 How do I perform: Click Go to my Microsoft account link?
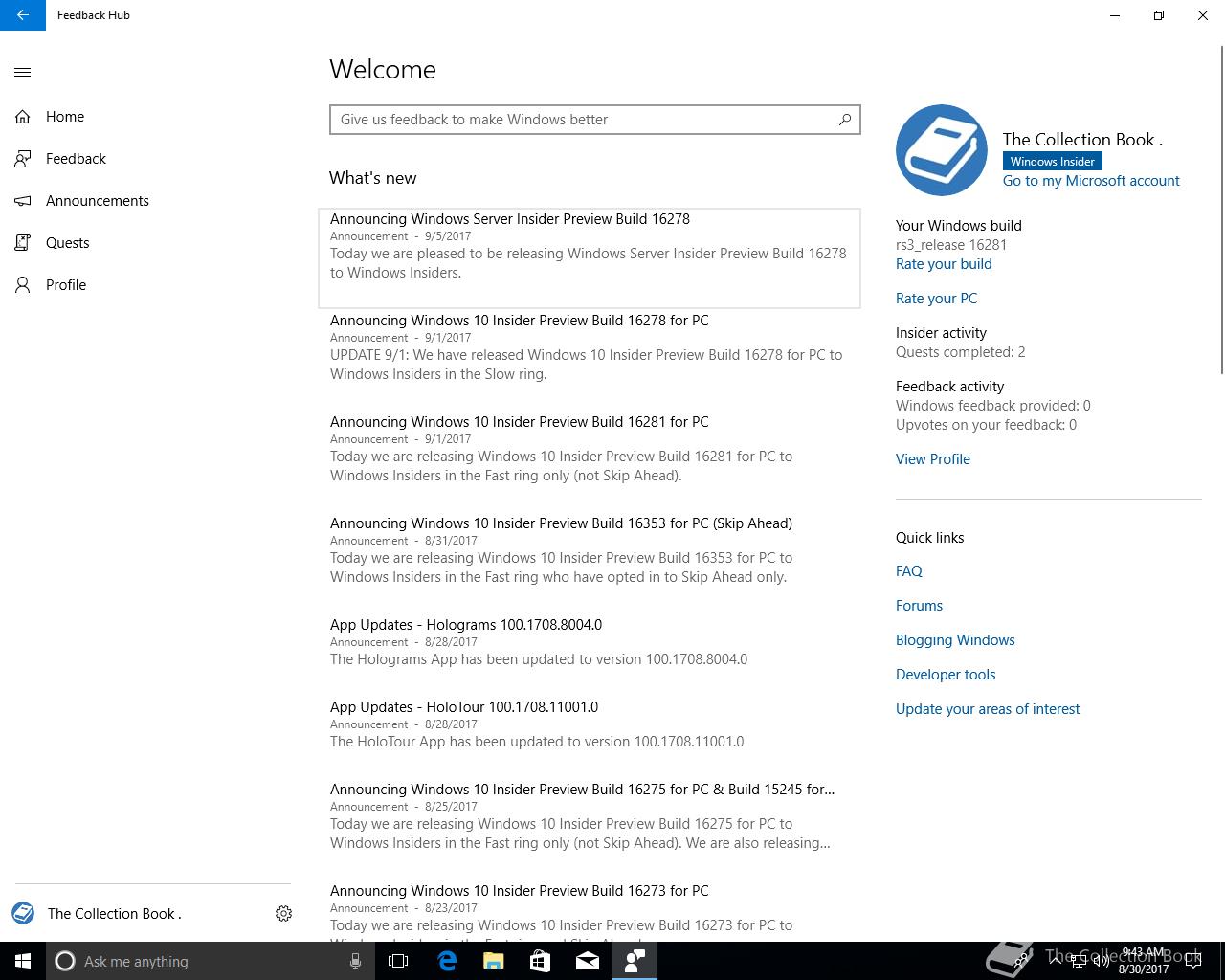(x=1091, y=181)
